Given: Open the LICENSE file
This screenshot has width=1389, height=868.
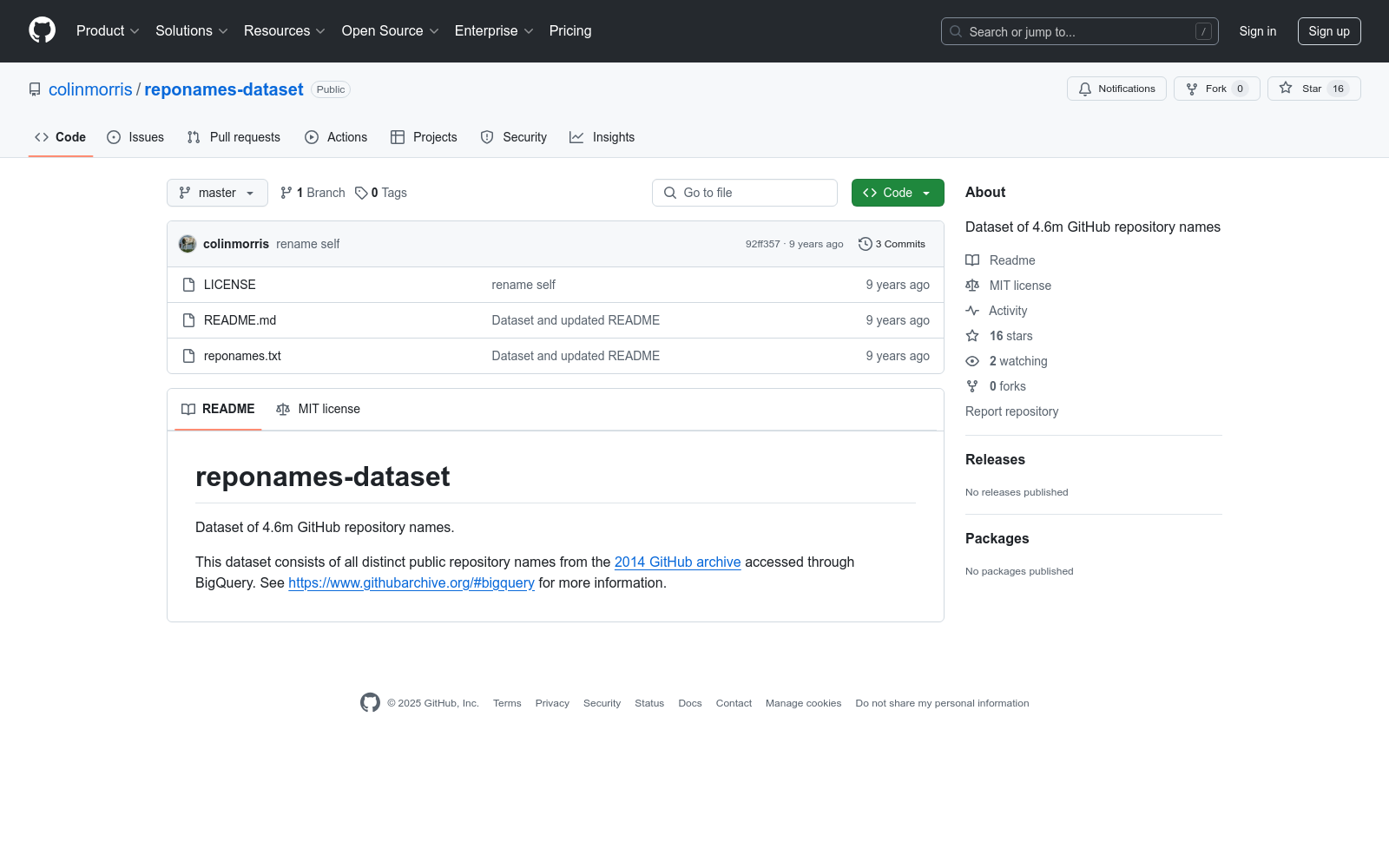Looking at the screenshot, I should 230,285.
